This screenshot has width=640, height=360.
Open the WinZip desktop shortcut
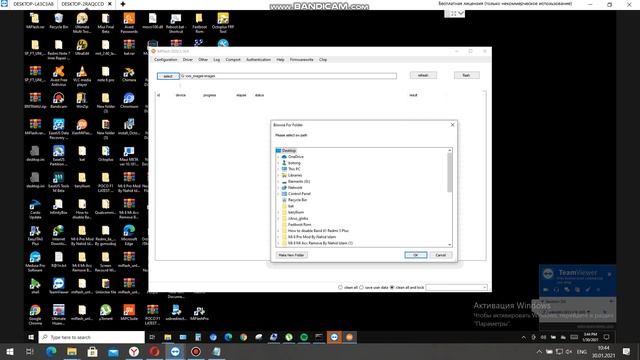(82, 100)
